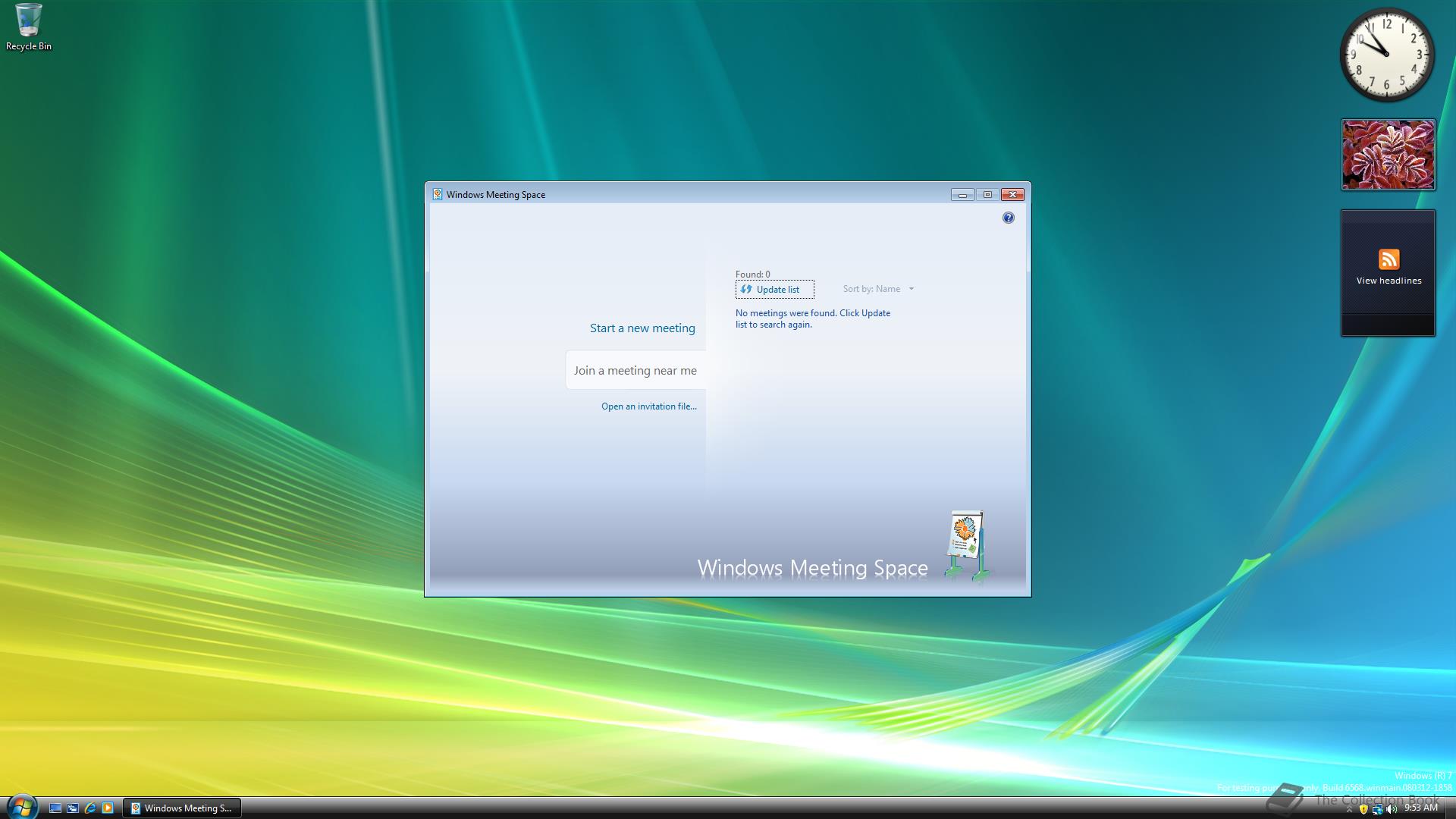1456x819 pixels.
Task: Click the slideshow flower picture gadget
Action: click(x=1388, y=155)
